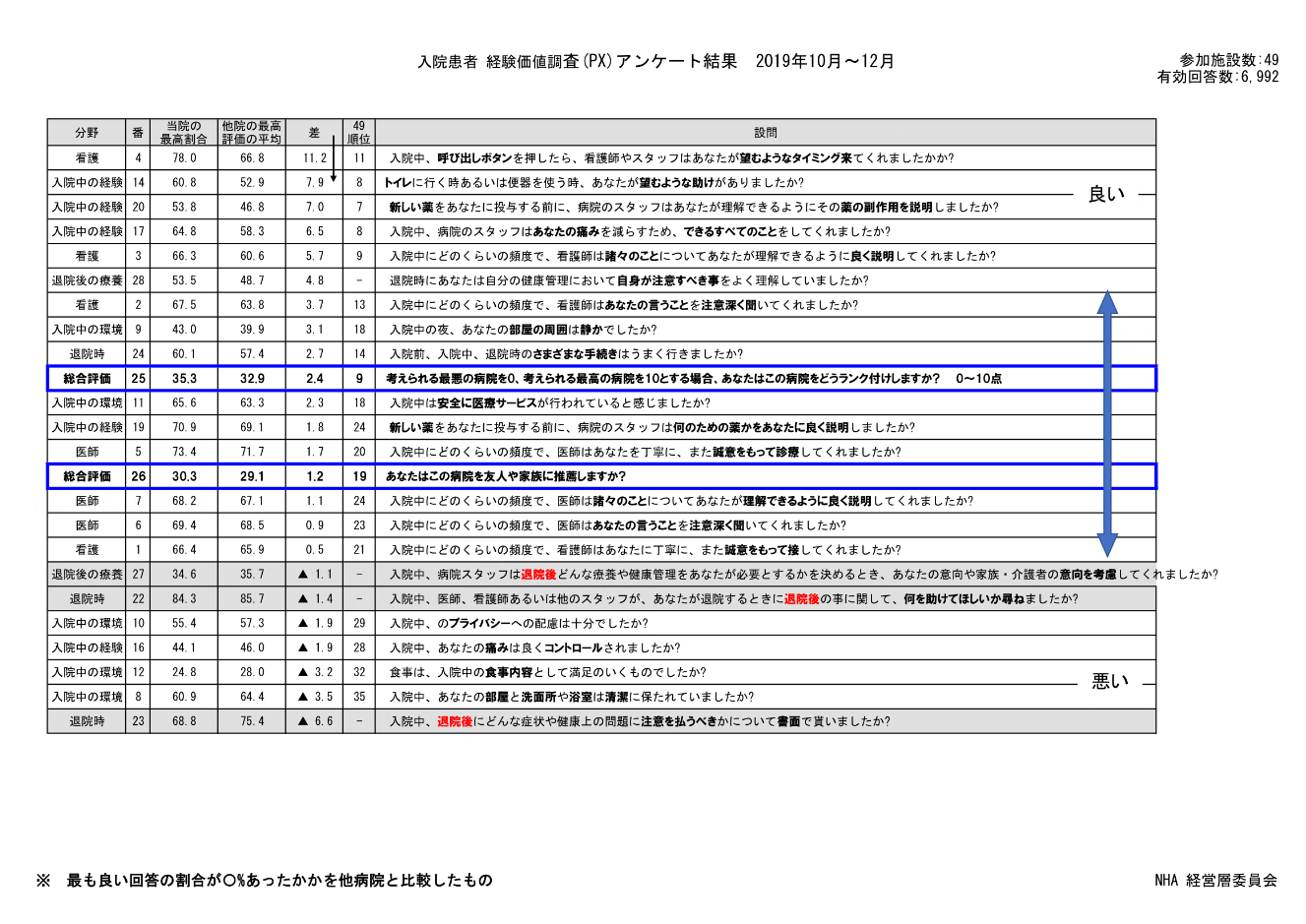Screen dimensions: 1306x924
Task: Click the value 73.4
Action: pyautogui.click(x=184, y=452)
